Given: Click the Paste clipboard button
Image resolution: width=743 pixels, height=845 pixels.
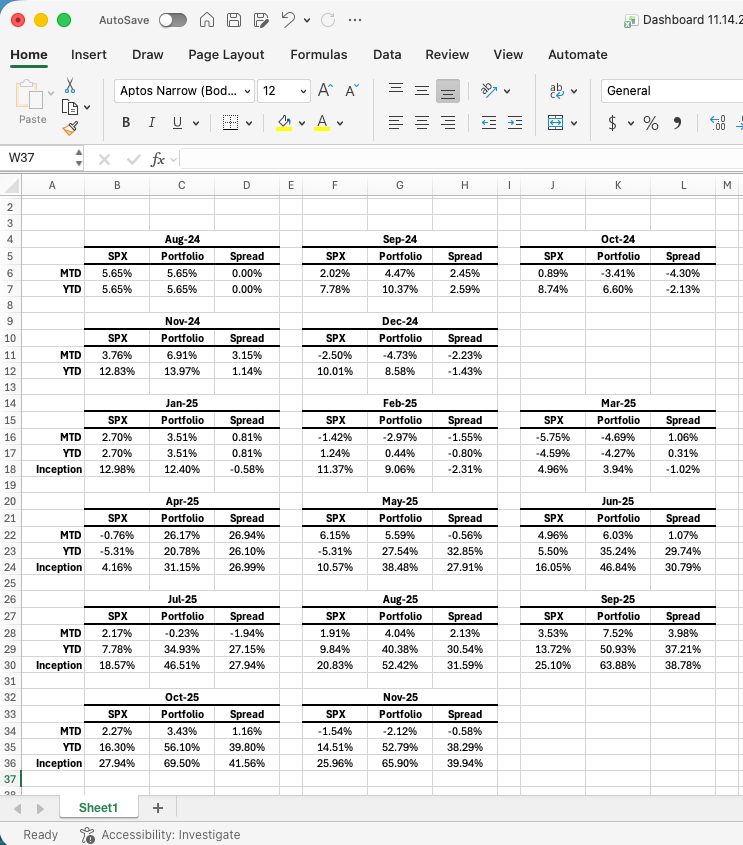Looking at the screenshot, I should coord(30,102).
